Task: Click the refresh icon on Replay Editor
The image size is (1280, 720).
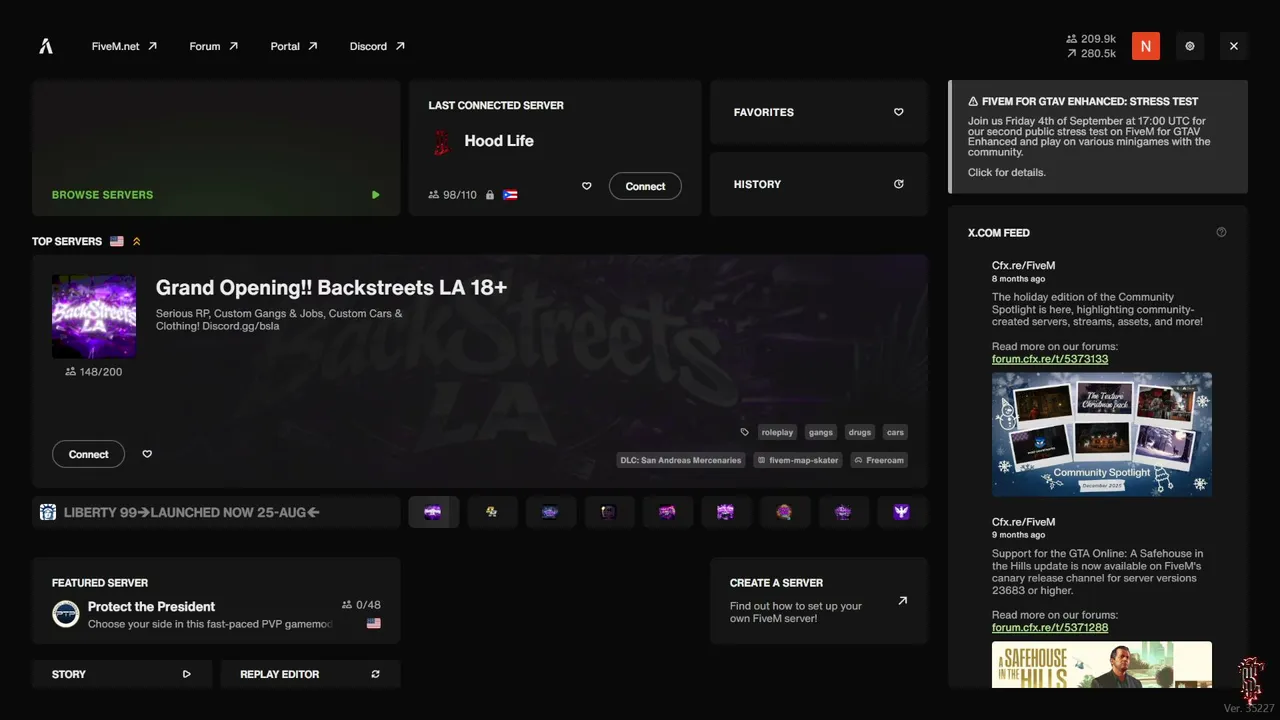Action: coord(376,674)
